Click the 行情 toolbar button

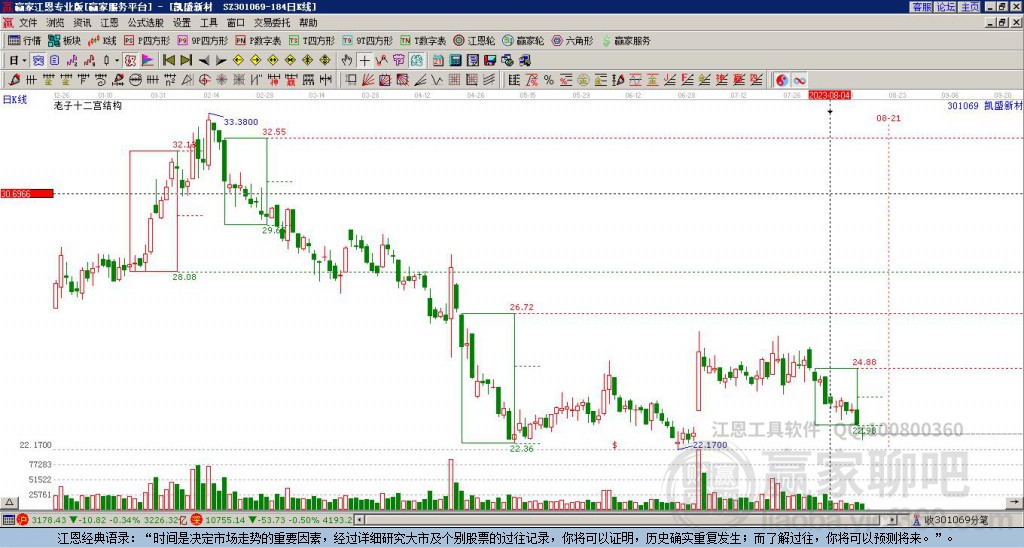[25, 40]
